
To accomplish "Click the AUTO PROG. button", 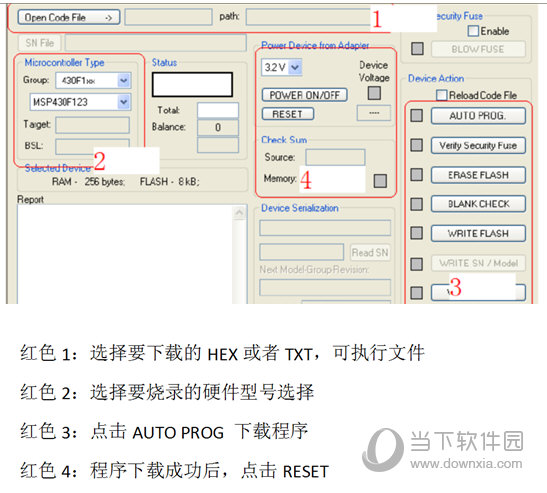I will (x=478, y=116).
